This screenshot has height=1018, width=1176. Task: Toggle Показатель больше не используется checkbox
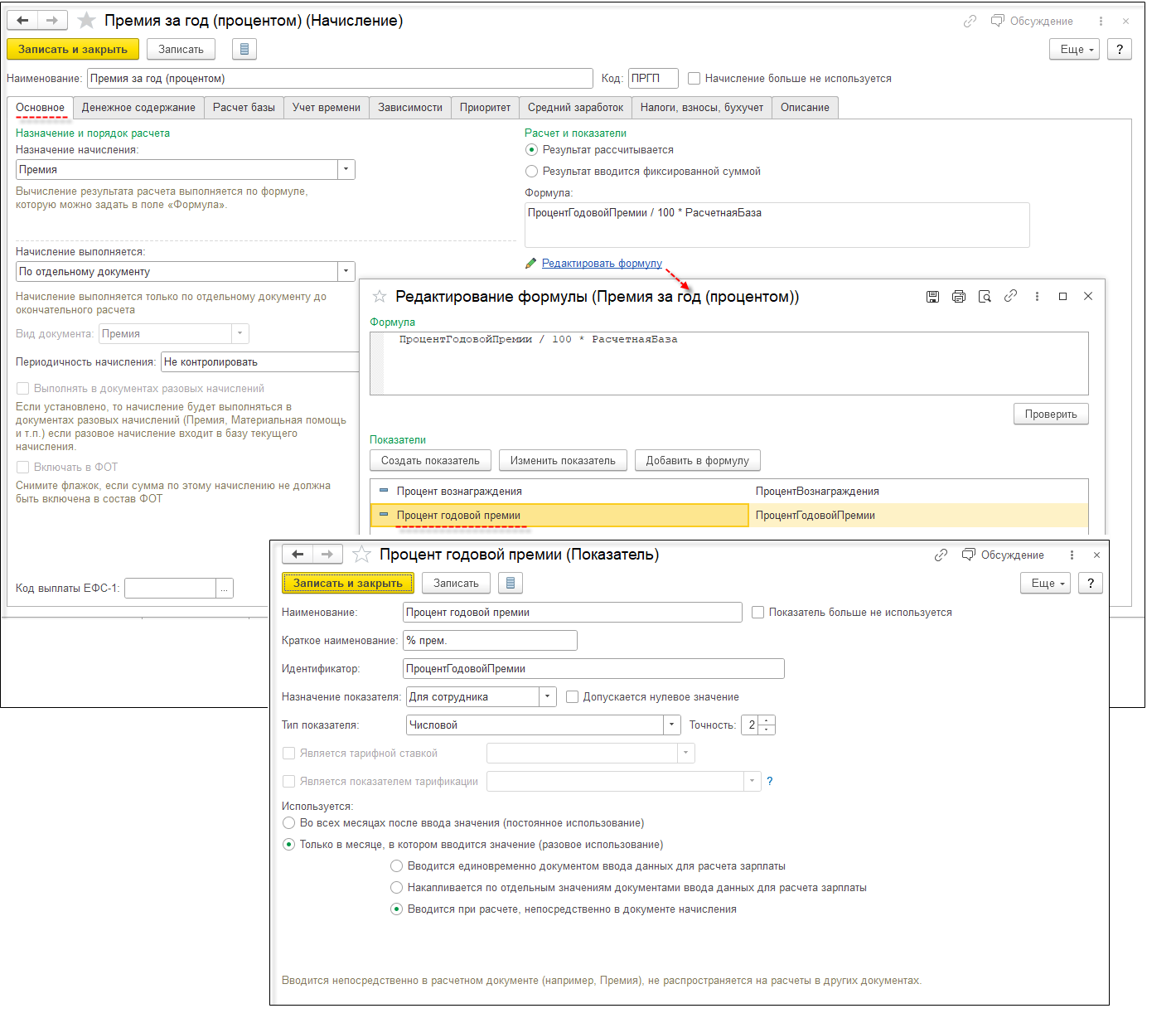tap(757, 612)
